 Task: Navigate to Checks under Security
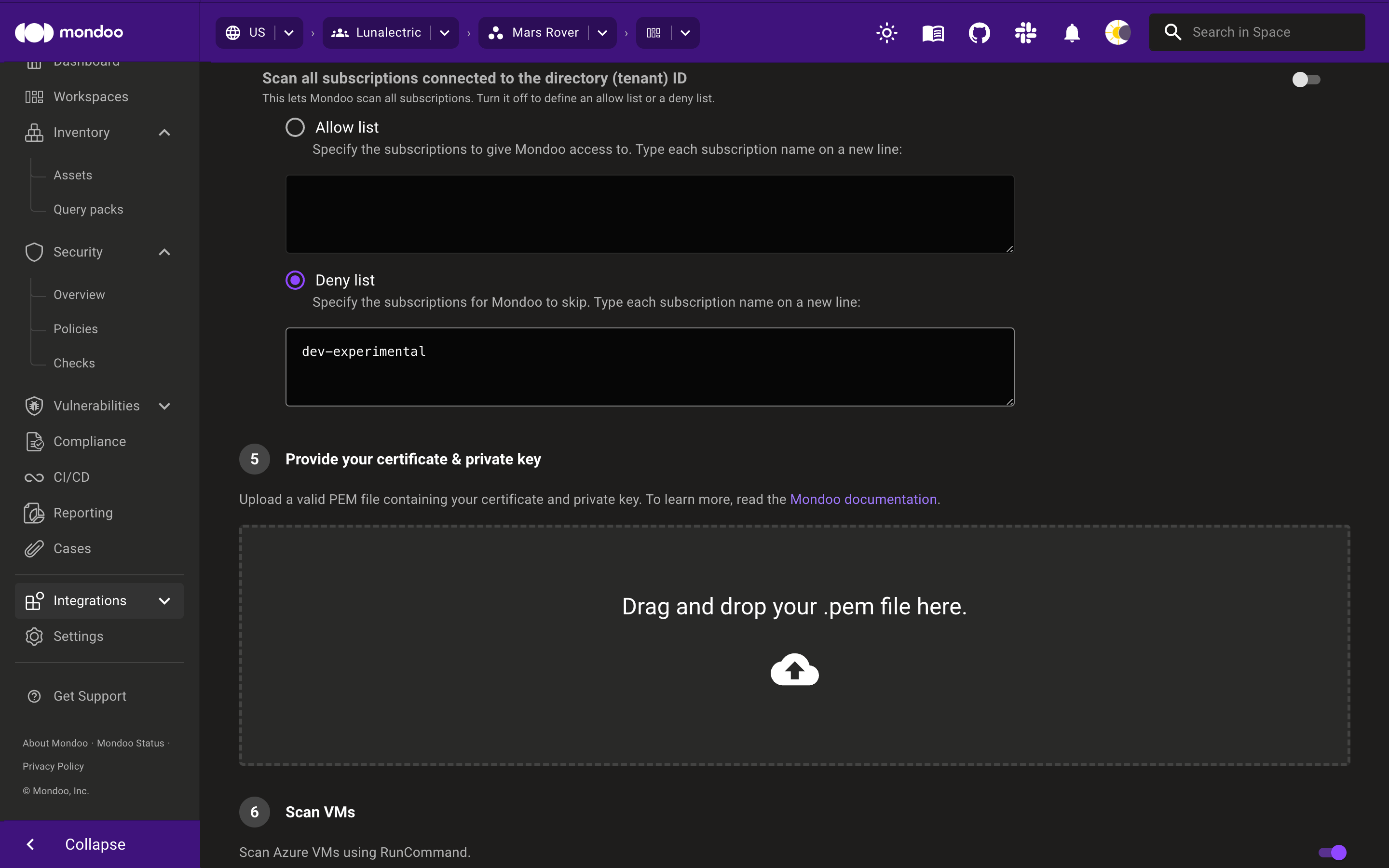tap(74, 363)
